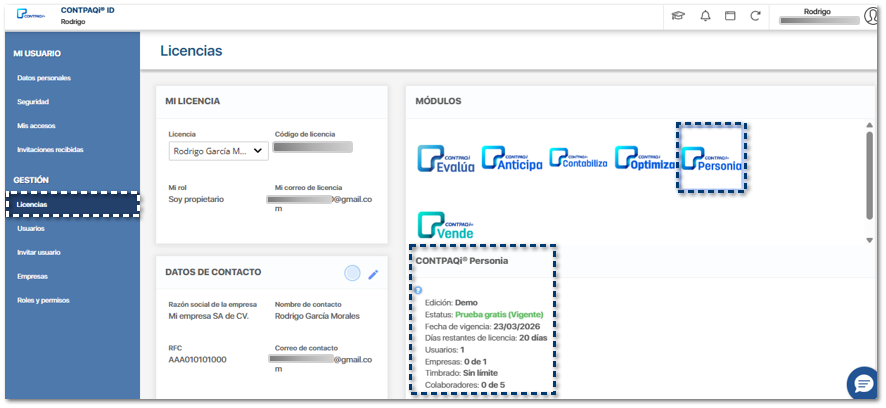Open Invitar usuario in sidebar
The image size is (886, 408).
(x=38, y=253)
